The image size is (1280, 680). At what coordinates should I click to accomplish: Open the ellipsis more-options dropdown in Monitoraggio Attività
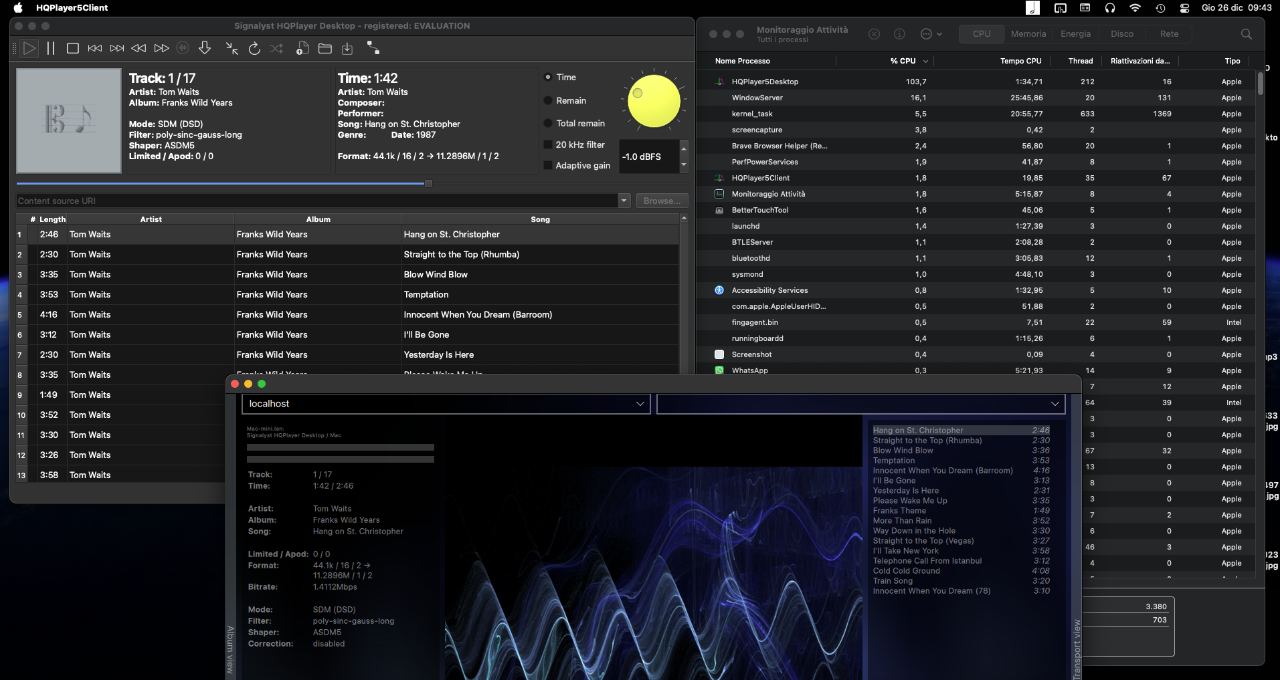(930, 34)
